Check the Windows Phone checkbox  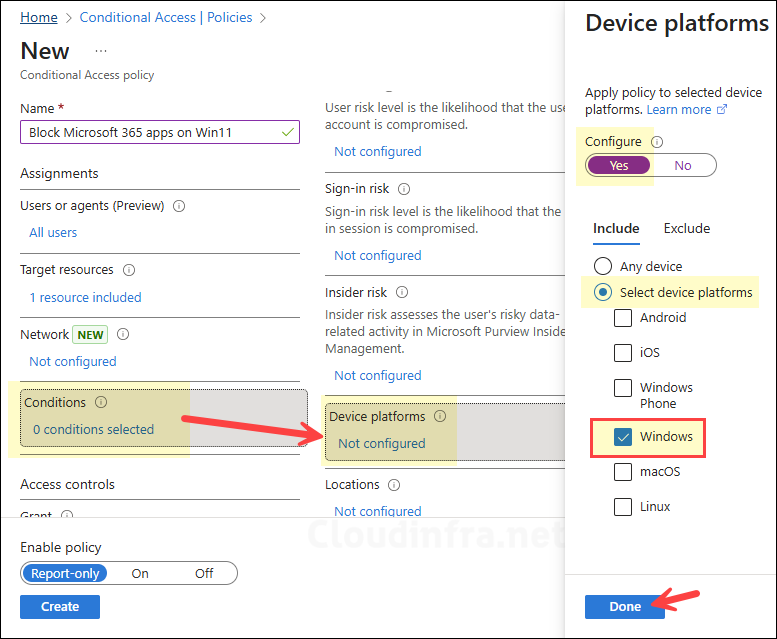[x=623, y=388]
